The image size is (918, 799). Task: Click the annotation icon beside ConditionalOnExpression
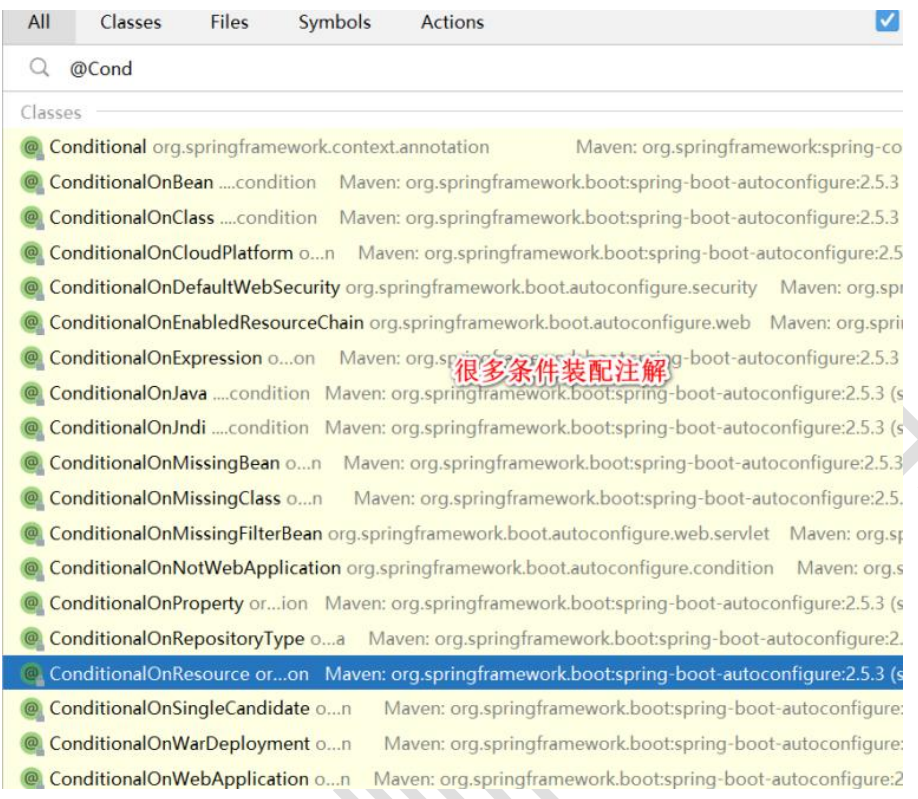[32, 358]
